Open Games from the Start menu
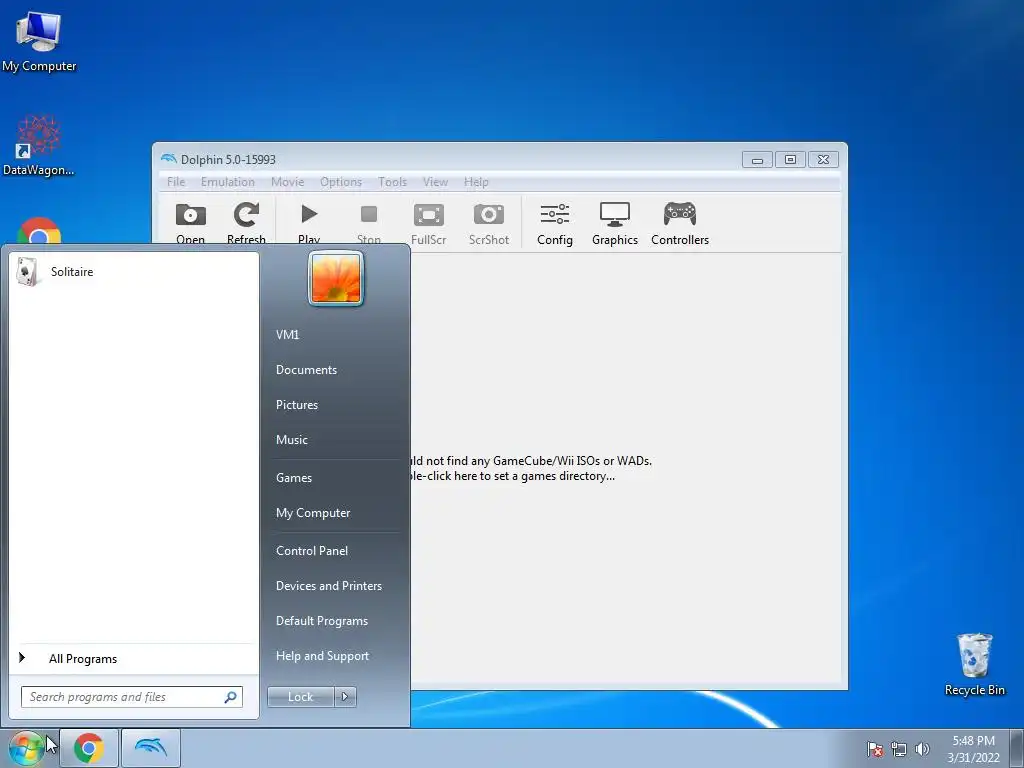 pos(293,477)
